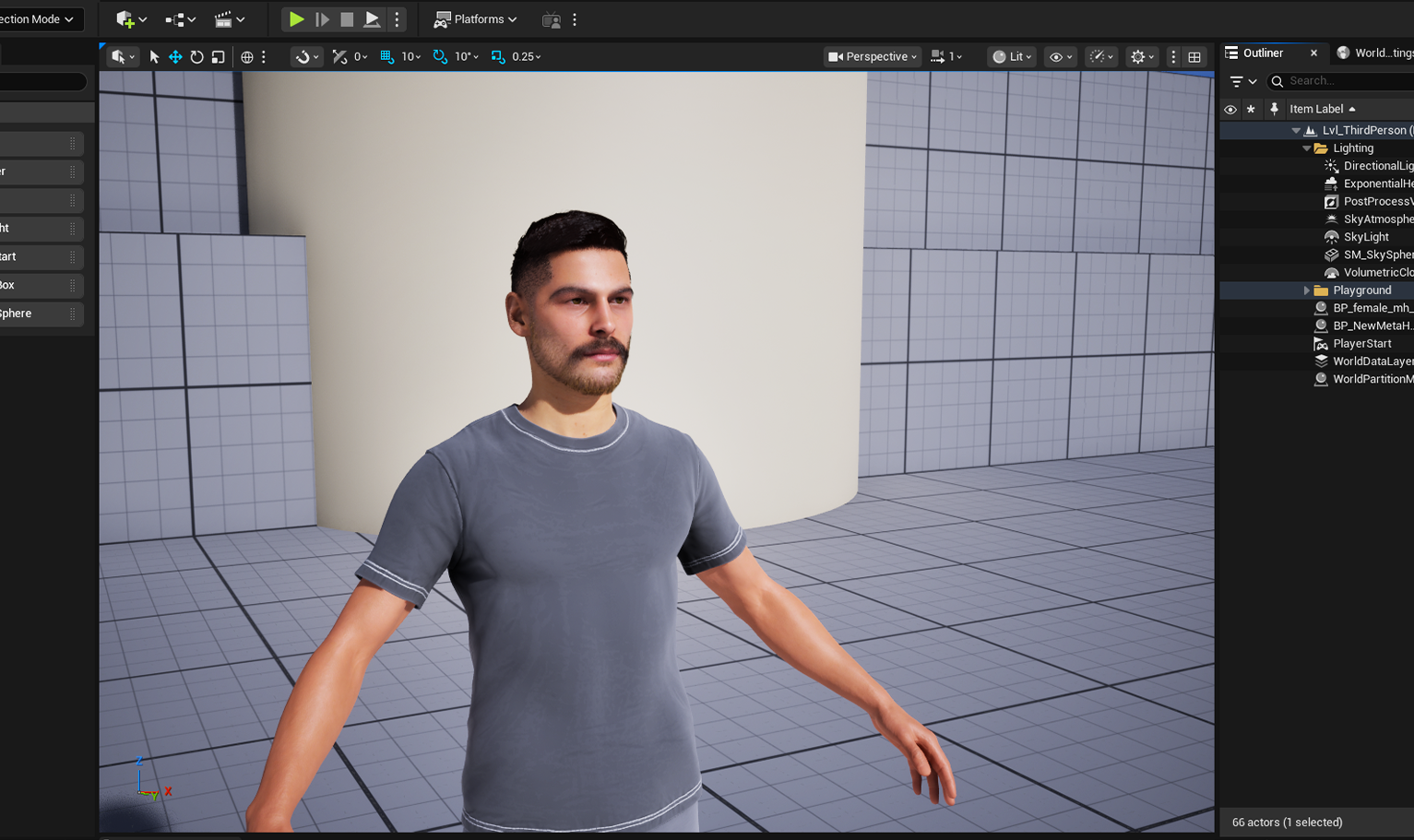Click the Stop playback button
Screen dimensions: 1414x840
pos(347,19)
